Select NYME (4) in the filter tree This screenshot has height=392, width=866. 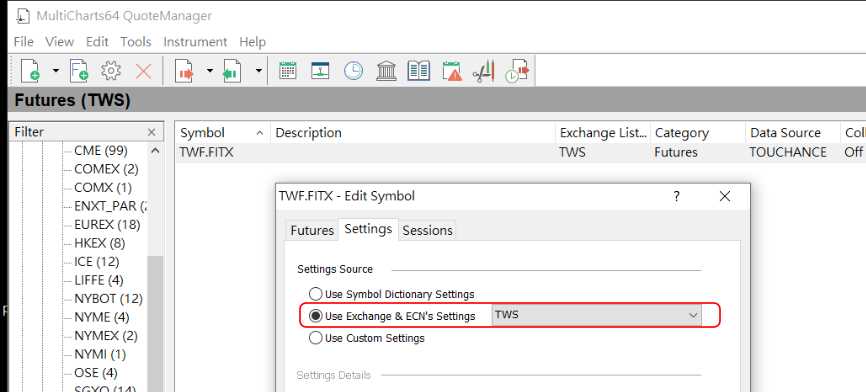(x=102, y=317)
